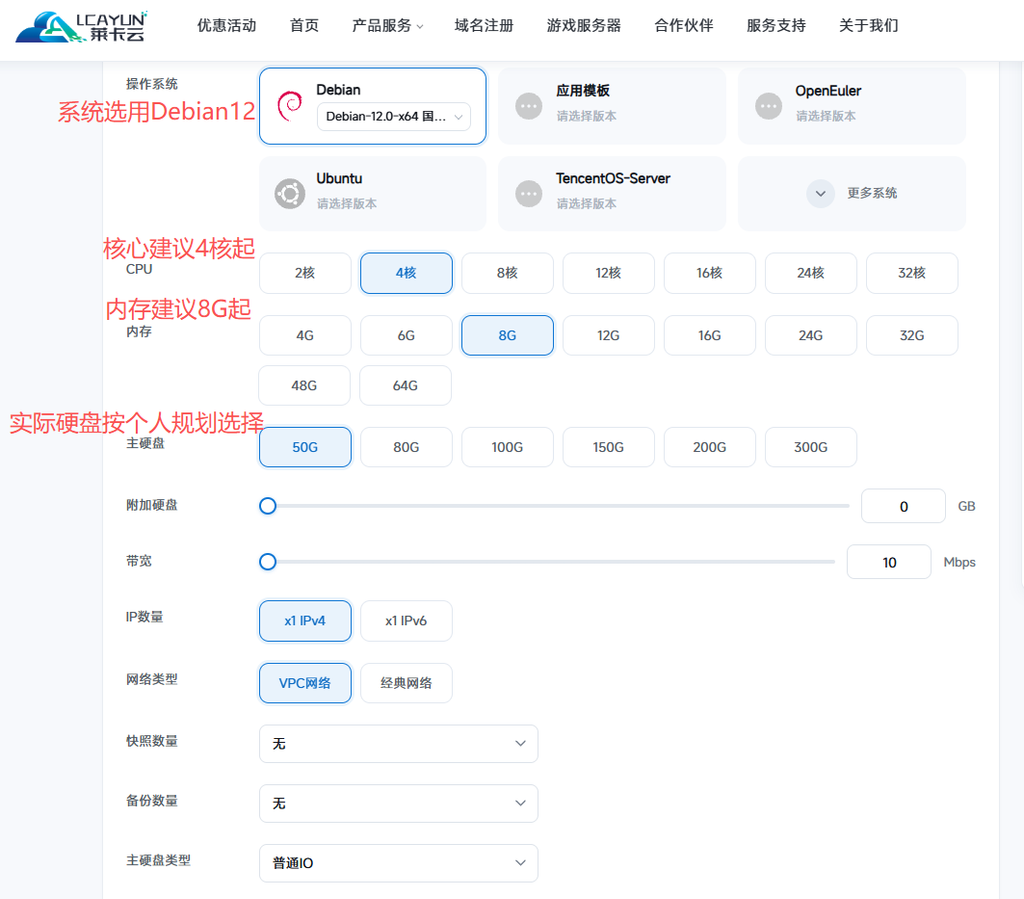The image size is (1024, 899).
Task: Click the 带宽 Mbps input field
Action: pos(889,561)
